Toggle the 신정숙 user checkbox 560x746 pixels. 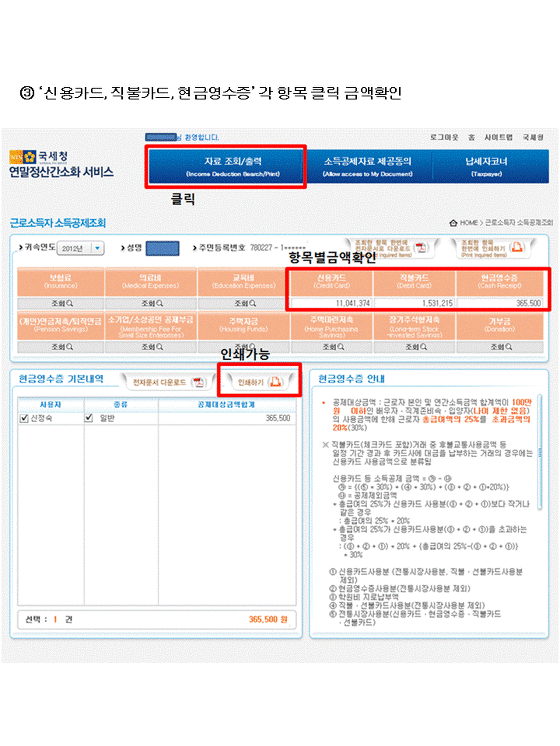(x=24, y=418)
